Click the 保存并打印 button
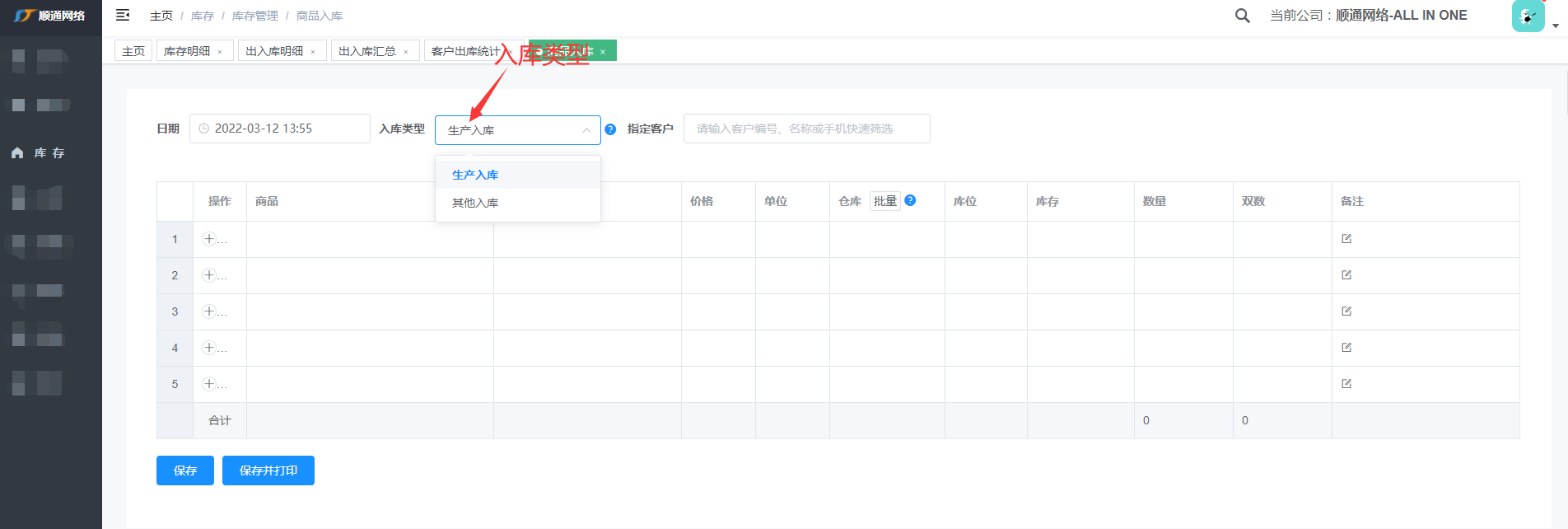 tap(268, 470)
